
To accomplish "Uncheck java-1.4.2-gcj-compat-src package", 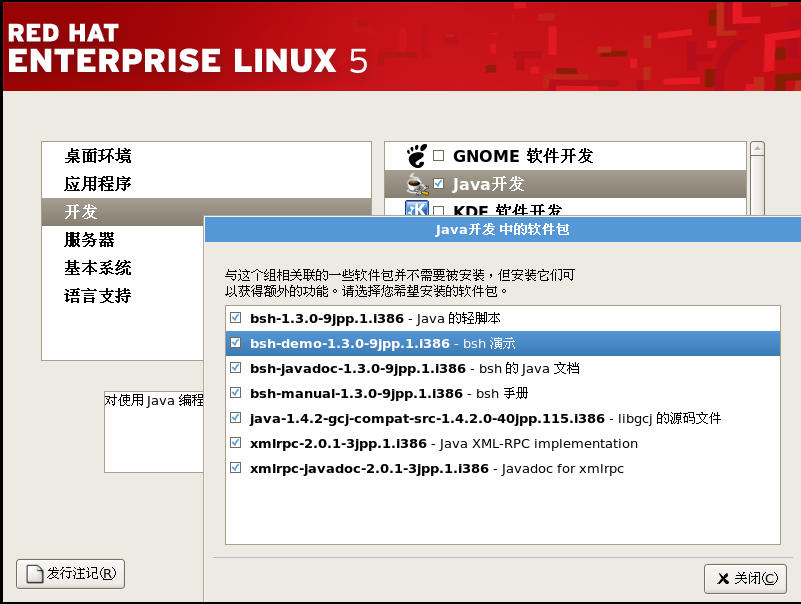I will pos(235,418).
